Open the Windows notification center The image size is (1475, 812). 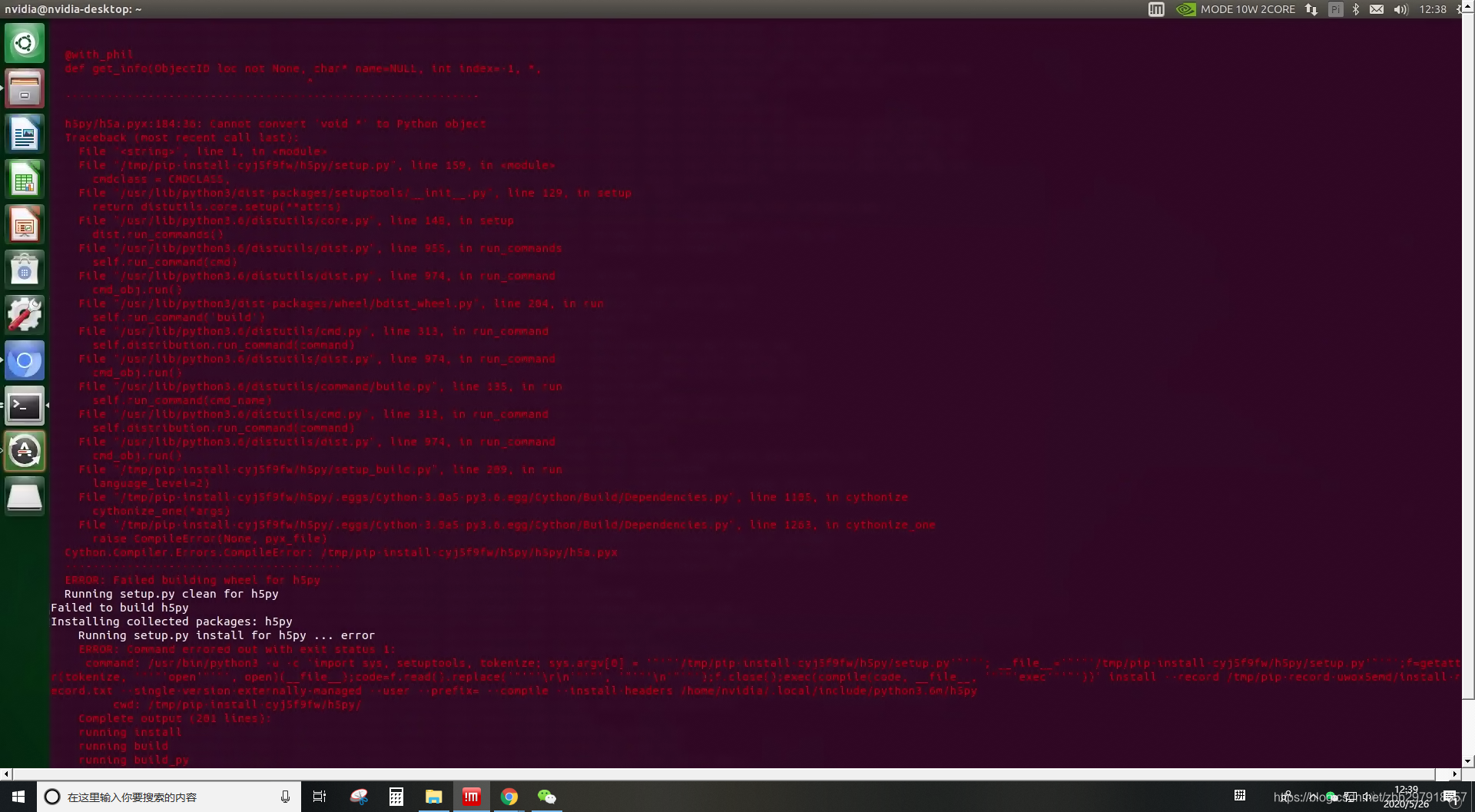(x=1450, y=797)
